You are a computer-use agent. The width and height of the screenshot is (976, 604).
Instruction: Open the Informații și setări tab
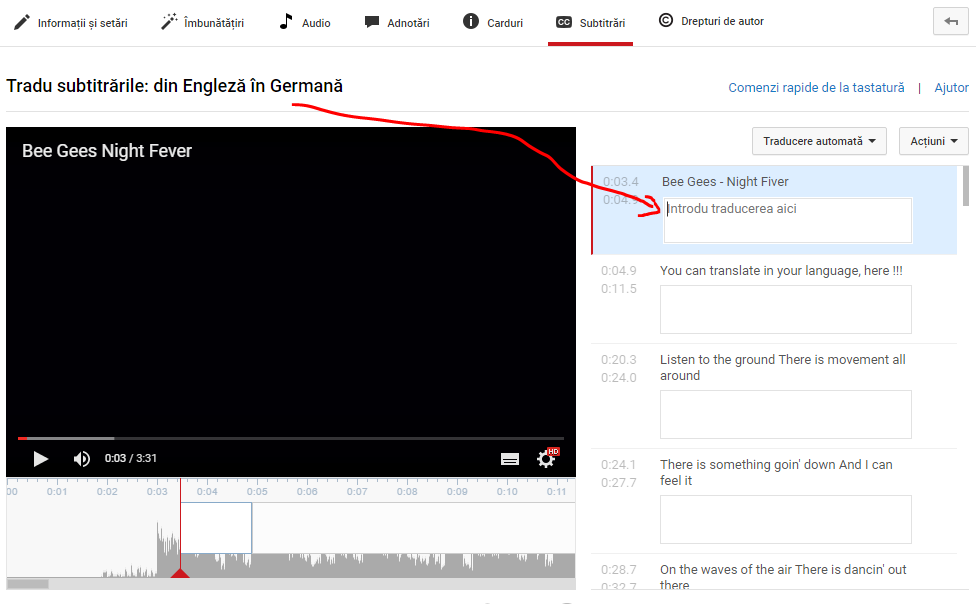pos(71,23)
